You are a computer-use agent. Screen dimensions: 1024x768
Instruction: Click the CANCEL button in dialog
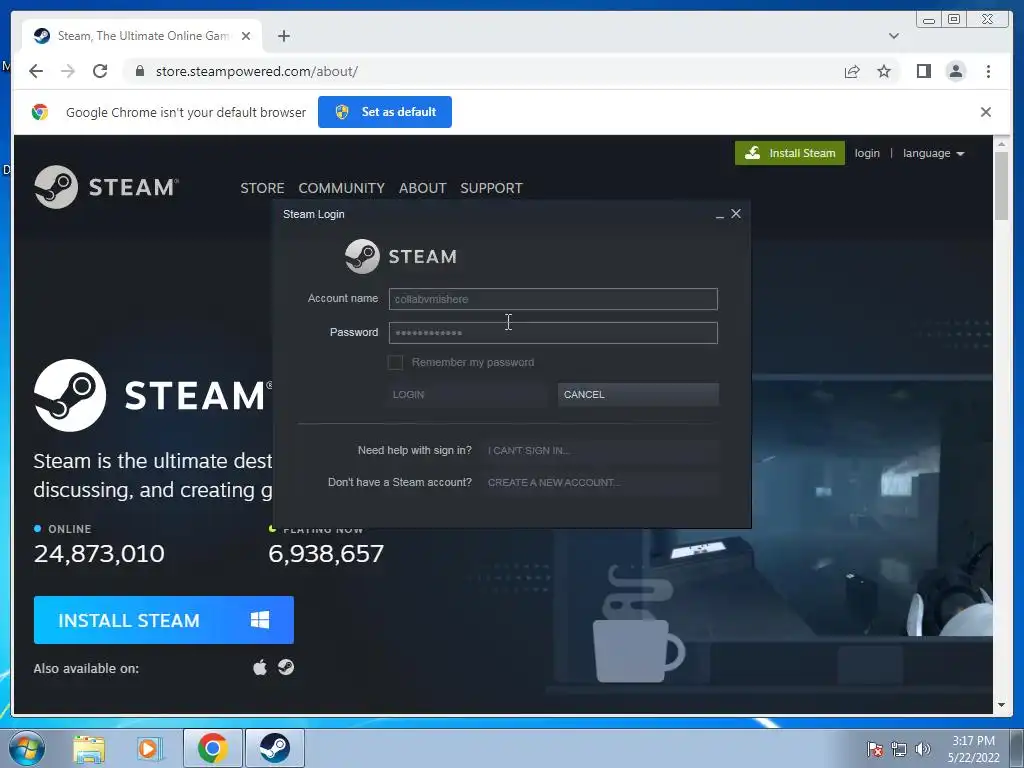[x=638, y=394]
